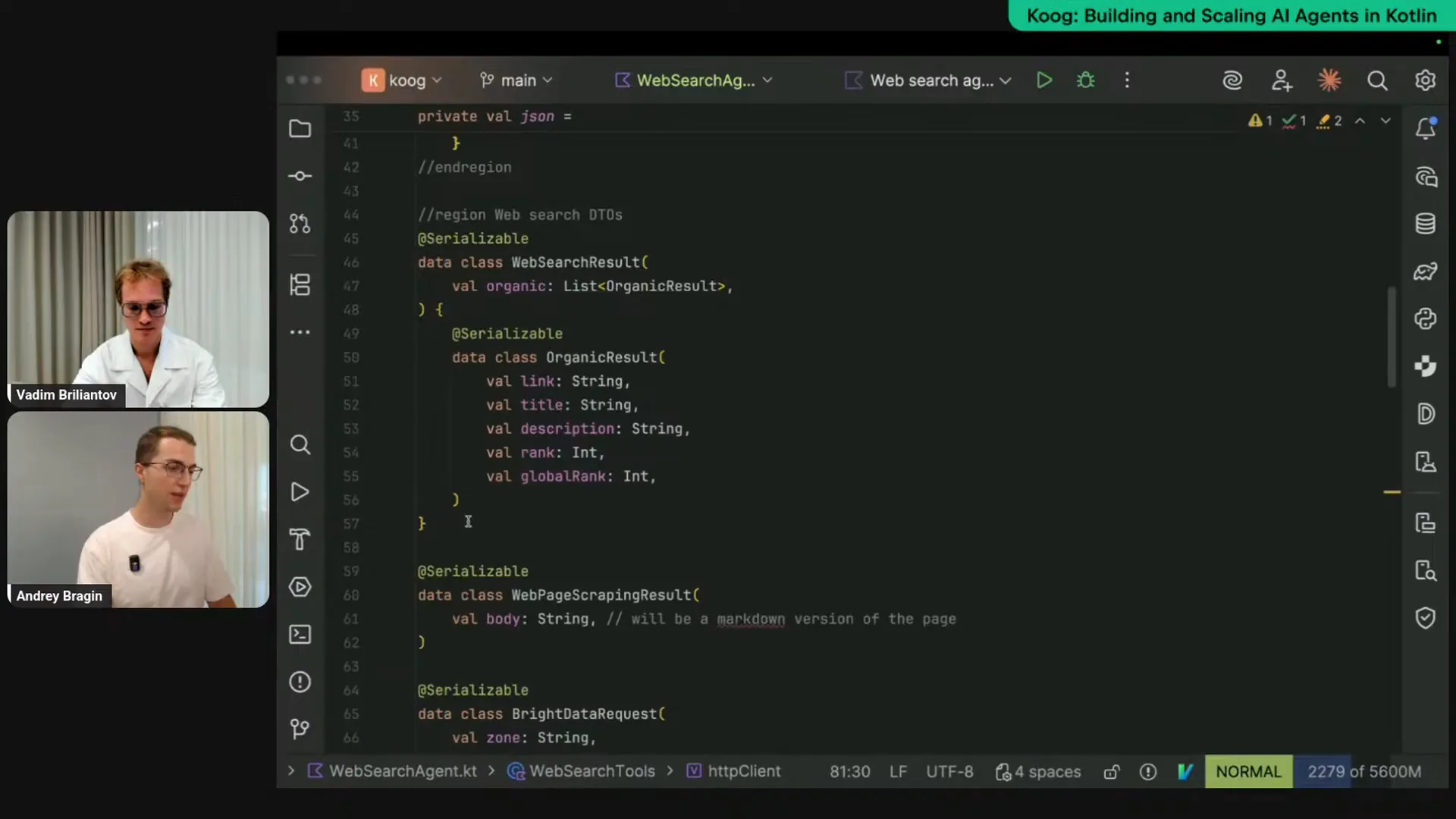Open the AI Assistant spiral icon in toolbar
Screen dimensions: 1456x819
coord(1232,80)
